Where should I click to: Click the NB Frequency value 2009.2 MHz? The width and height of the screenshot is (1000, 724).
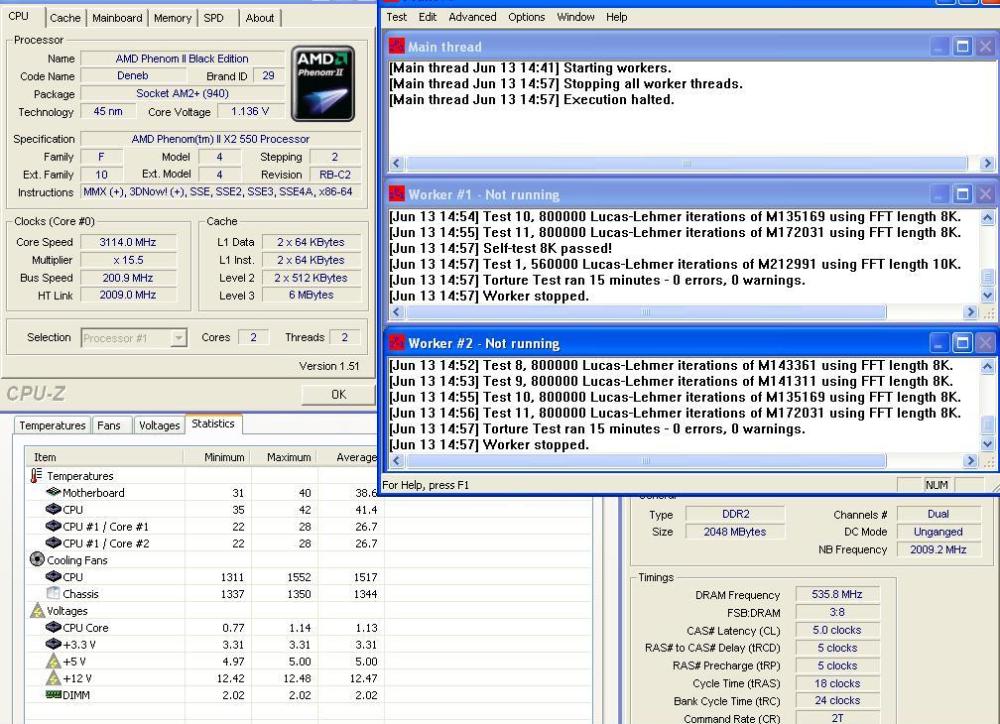point(938,549)
